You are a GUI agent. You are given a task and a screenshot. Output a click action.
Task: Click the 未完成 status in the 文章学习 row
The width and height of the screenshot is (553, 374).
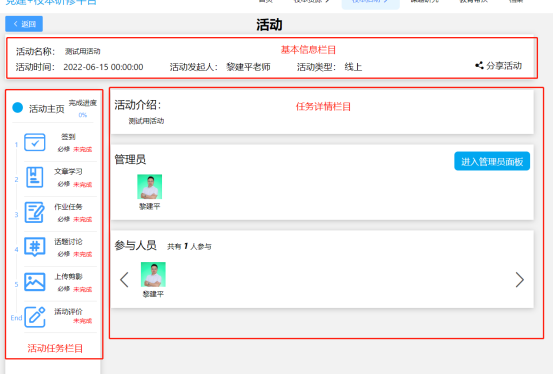(83, 185)
